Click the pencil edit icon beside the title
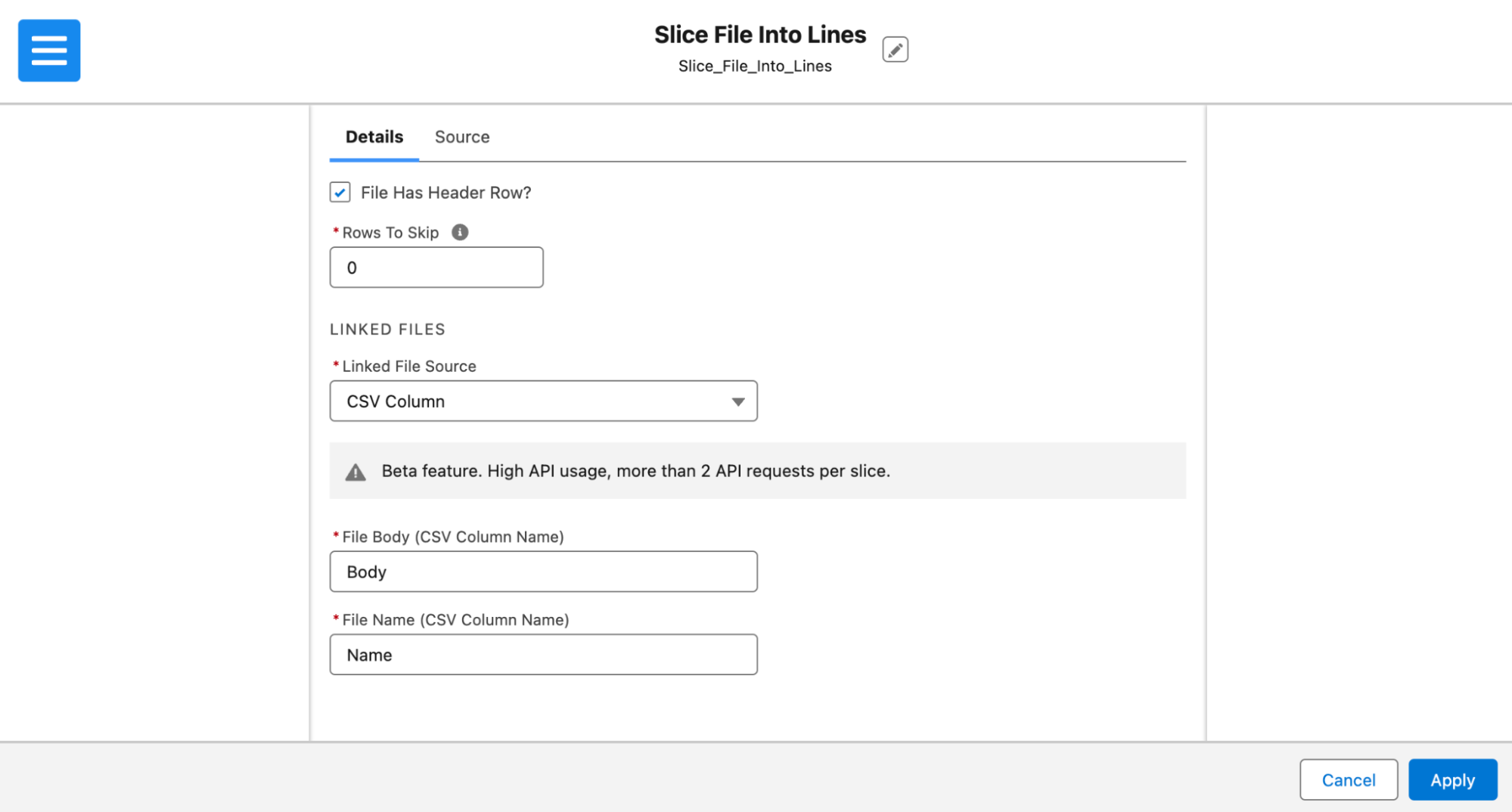The height and width of the screenshot is (812, 1512). coord(896,48)
